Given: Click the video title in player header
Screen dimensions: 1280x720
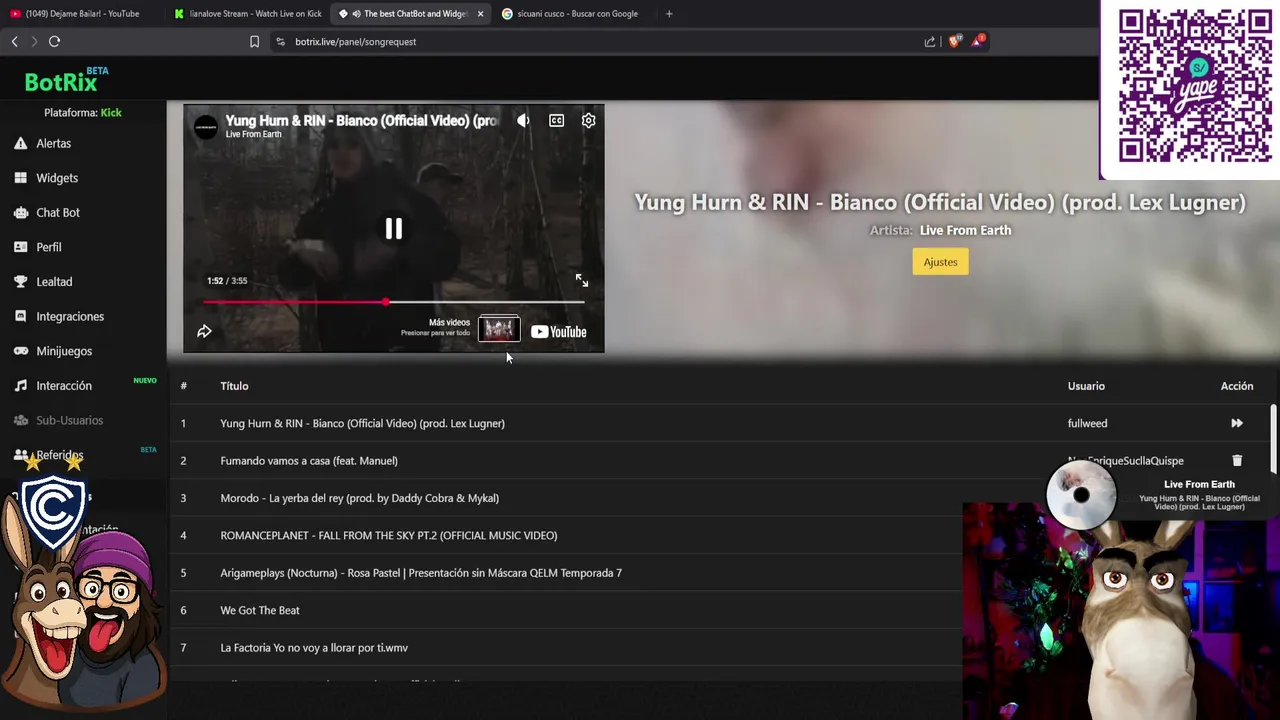Looking at the screenshot, I should [x=361, y=120].
